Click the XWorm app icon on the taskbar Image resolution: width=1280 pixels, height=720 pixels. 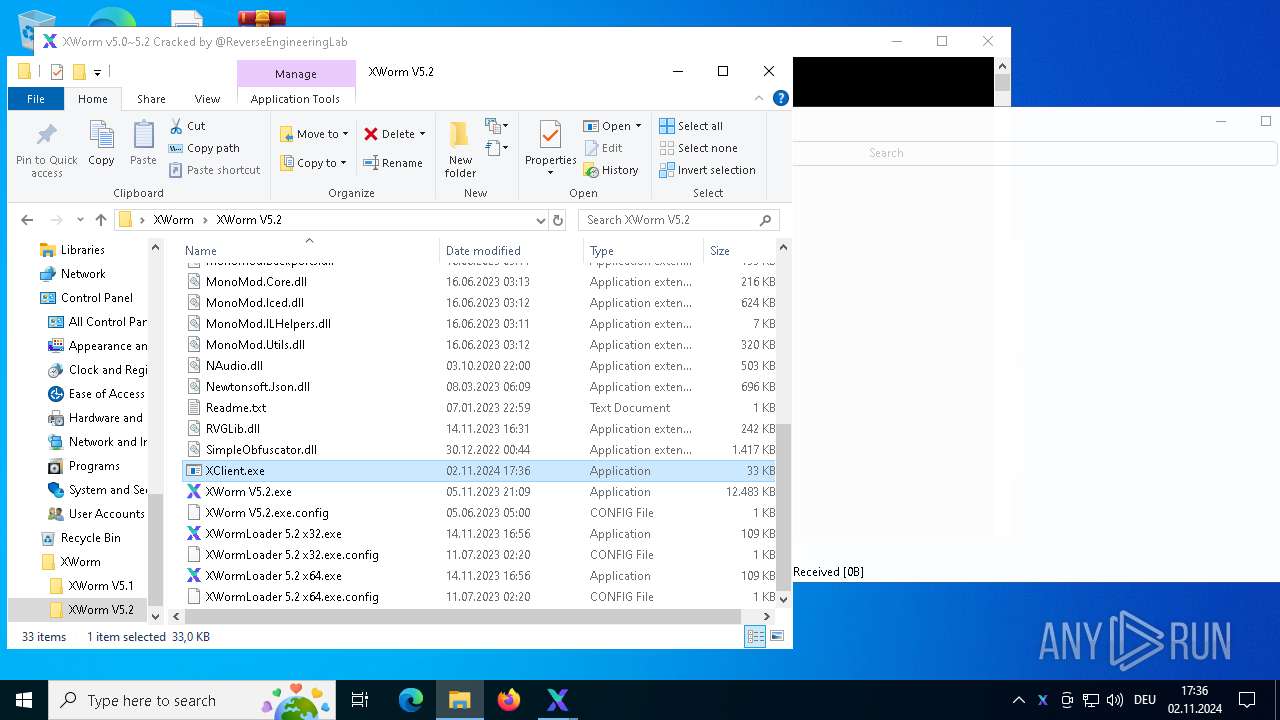pos(558,700)
